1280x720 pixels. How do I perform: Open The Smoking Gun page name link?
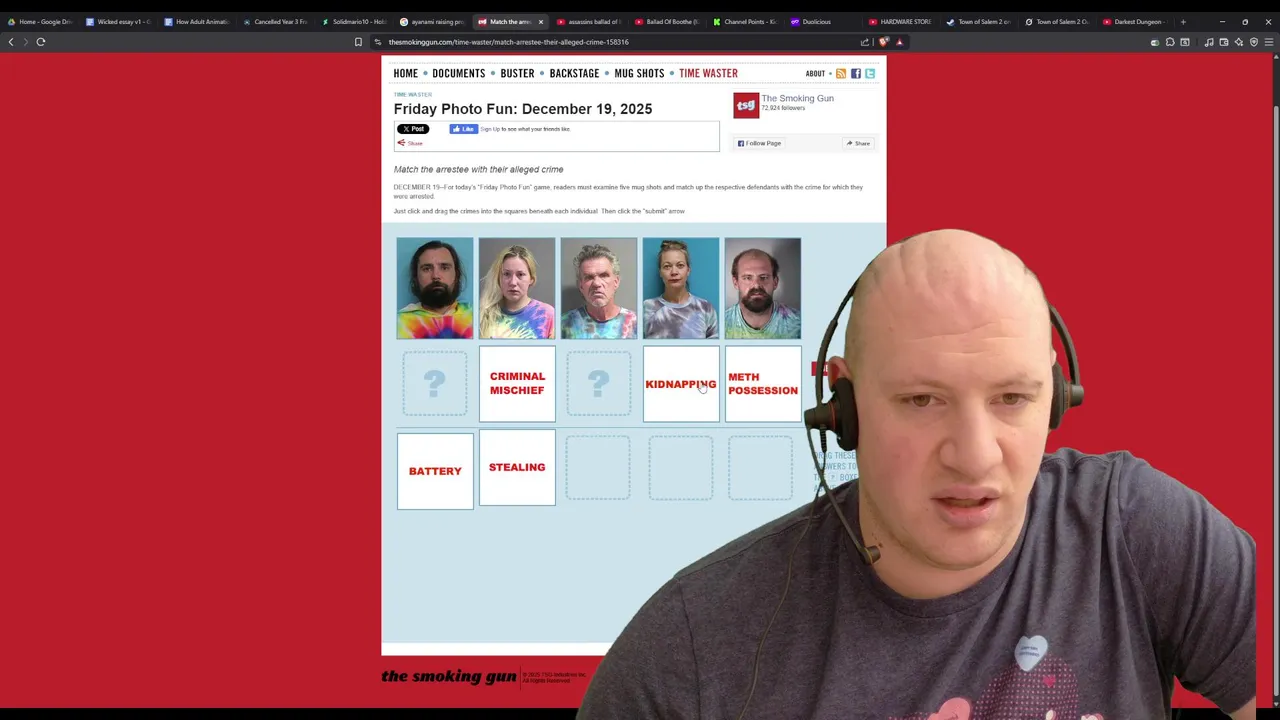pos(797,98)
